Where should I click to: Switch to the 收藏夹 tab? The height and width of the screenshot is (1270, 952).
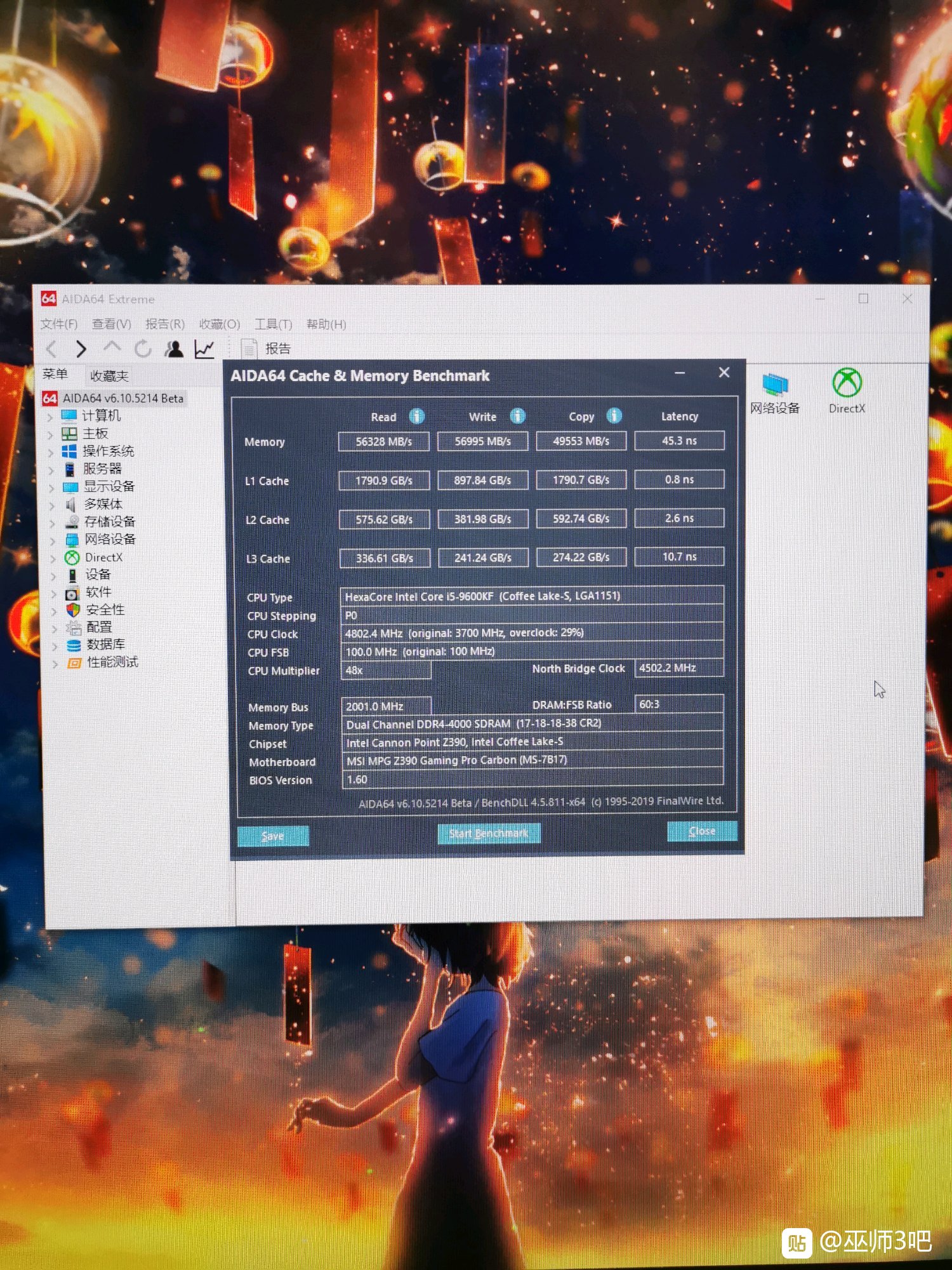click(x=109, y=376)
